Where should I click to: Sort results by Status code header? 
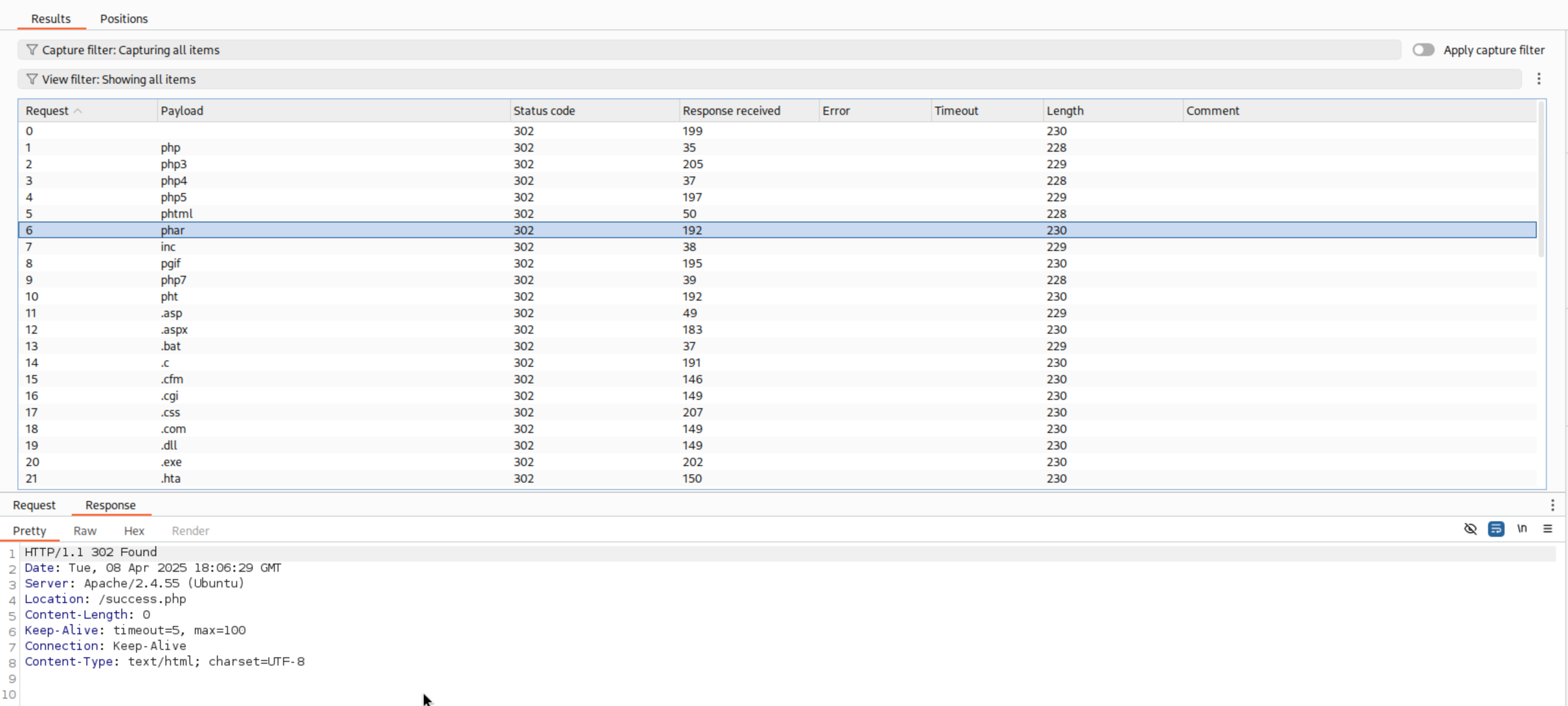(x=544, y=111)
